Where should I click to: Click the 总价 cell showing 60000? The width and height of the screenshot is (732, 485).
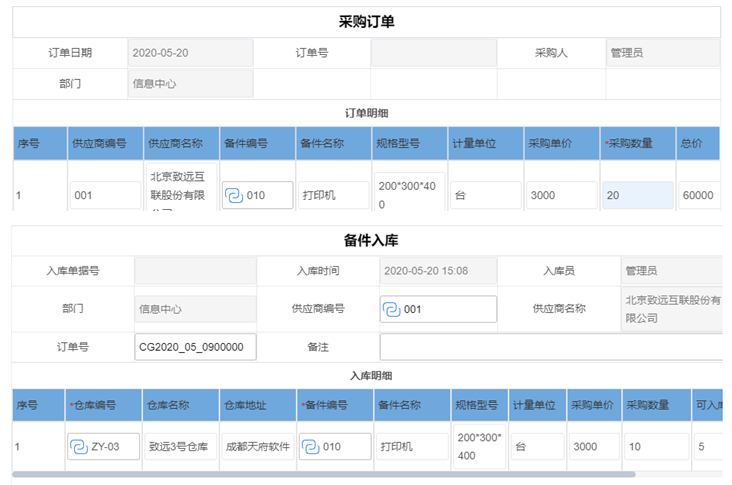(698, 195)
